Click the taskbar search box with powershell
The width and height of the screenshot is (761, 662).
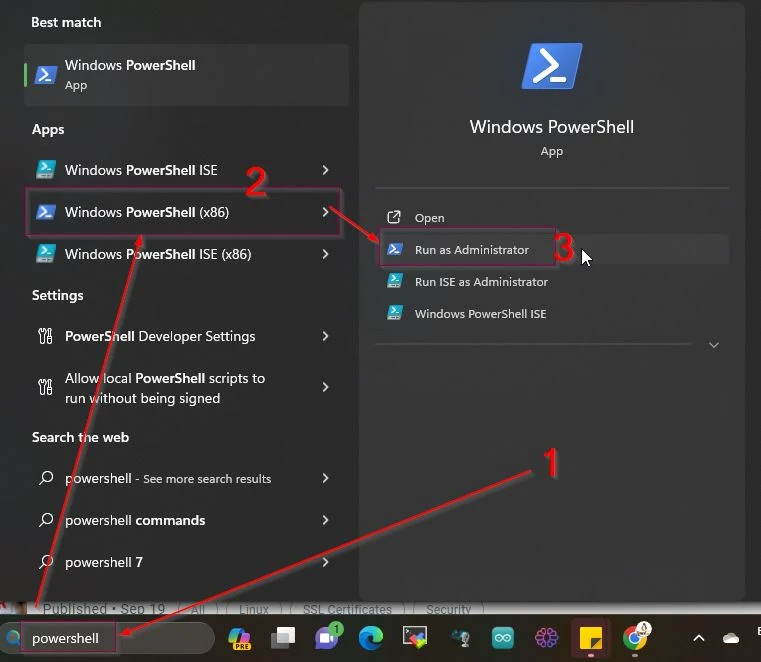[x=109, y=638]
